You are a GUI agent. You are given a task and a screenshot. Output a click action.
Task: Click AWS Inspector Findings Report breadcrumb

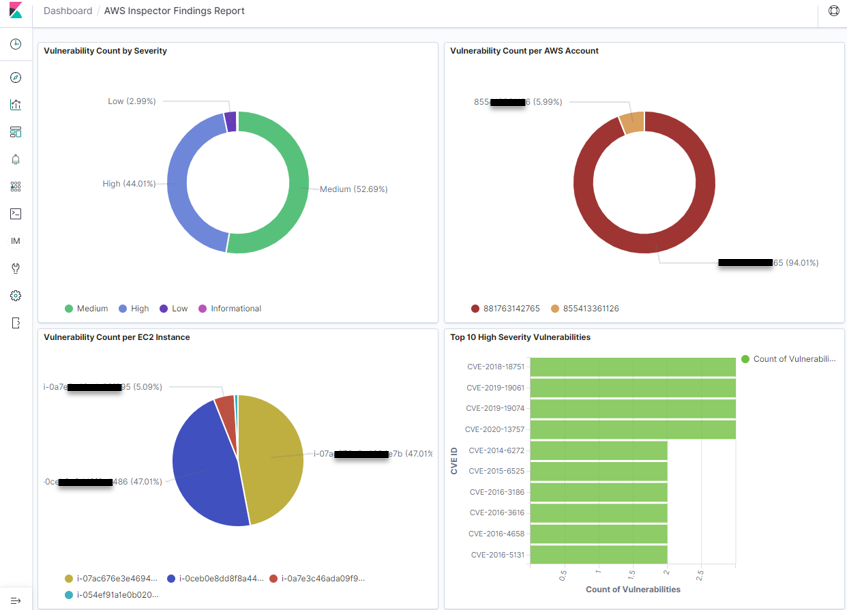pos(174,11)
